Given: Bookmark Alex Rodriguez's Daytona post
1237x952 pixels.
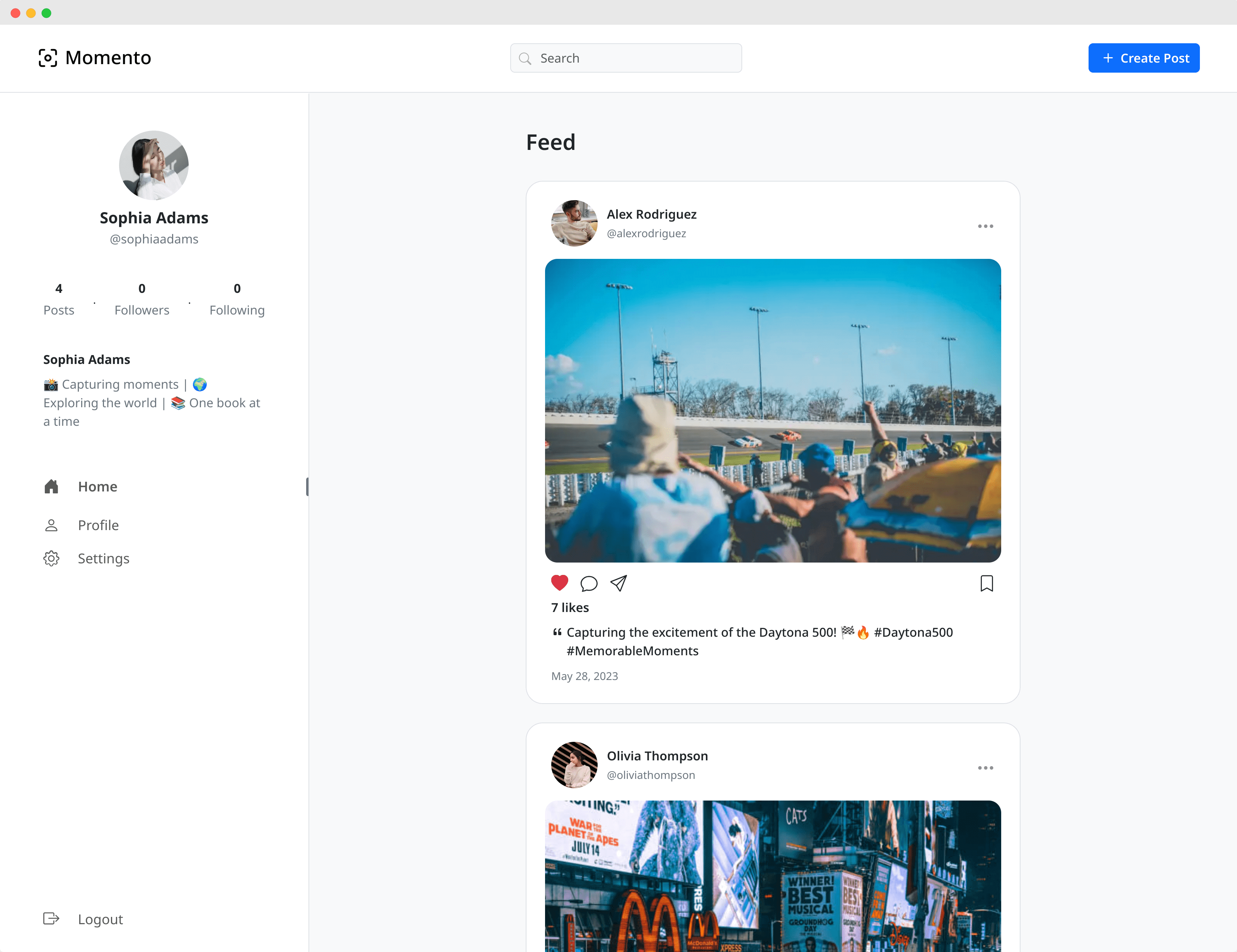Looking at the screenshot, I should 986,583.
